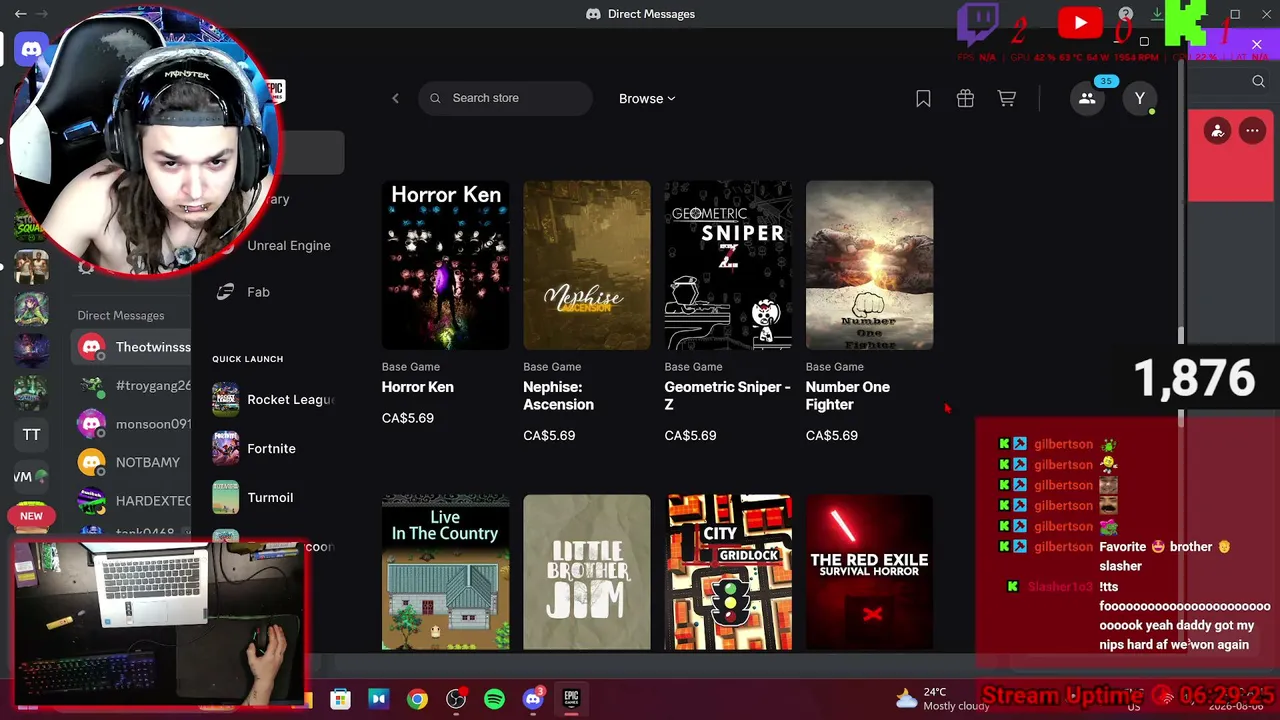The image size is (1280, 720).
Task: Open the friends list icon
Action: pos(1087,98)
